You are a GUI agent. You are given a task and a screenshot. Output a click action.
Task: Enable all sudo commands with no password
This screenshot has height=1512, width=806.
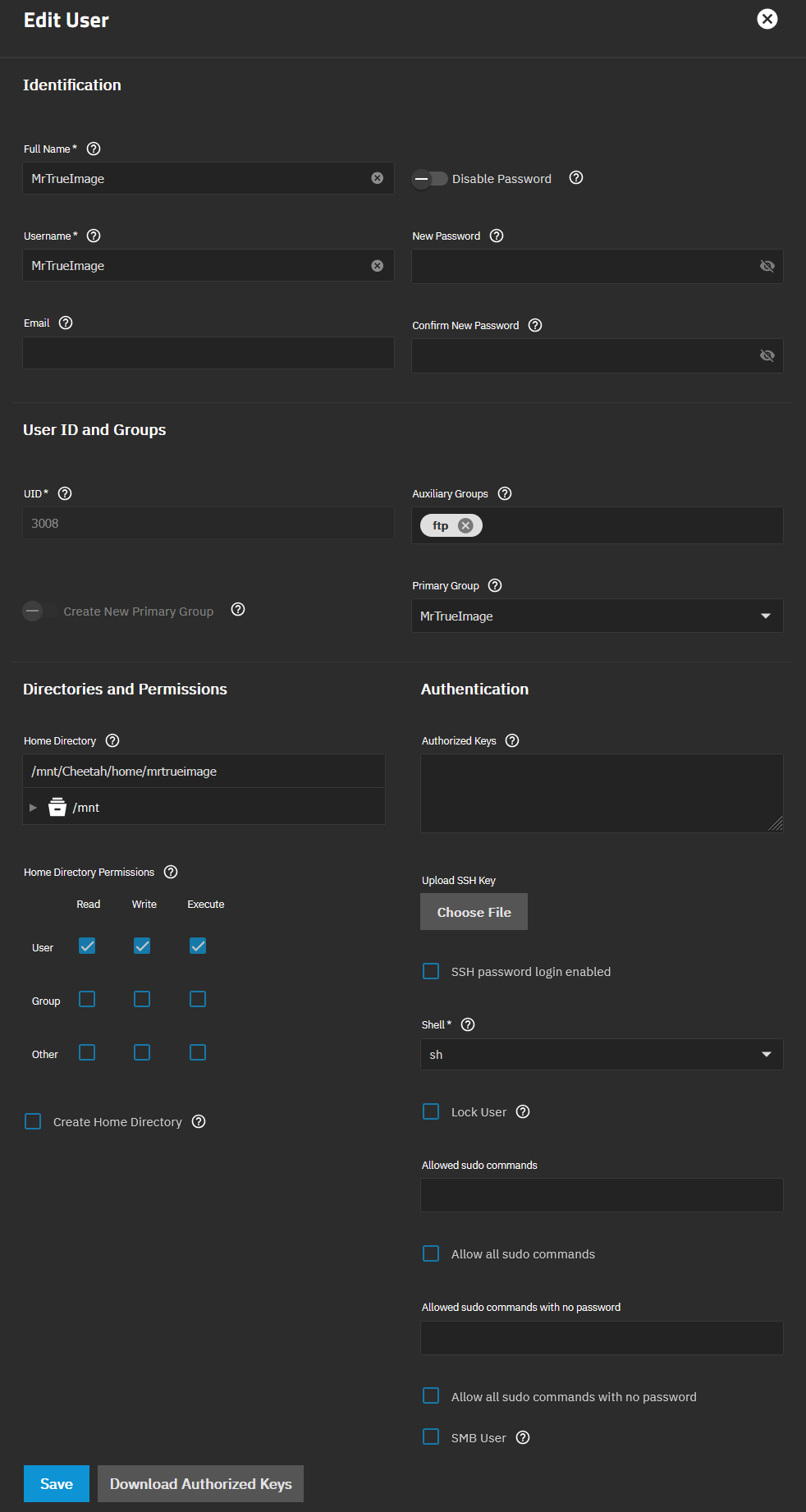pyautogui.click(x=431, y=1395)
